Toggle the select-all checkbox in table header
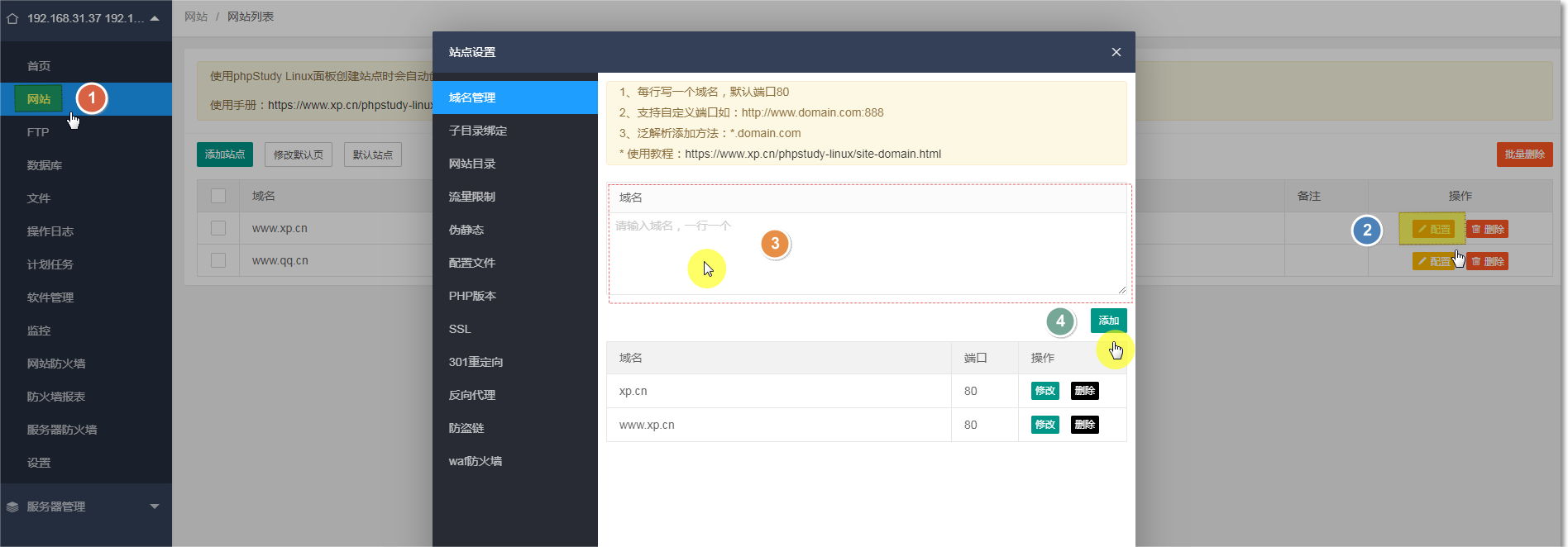The image size is (1568, 547). click(x=218, y=196)
